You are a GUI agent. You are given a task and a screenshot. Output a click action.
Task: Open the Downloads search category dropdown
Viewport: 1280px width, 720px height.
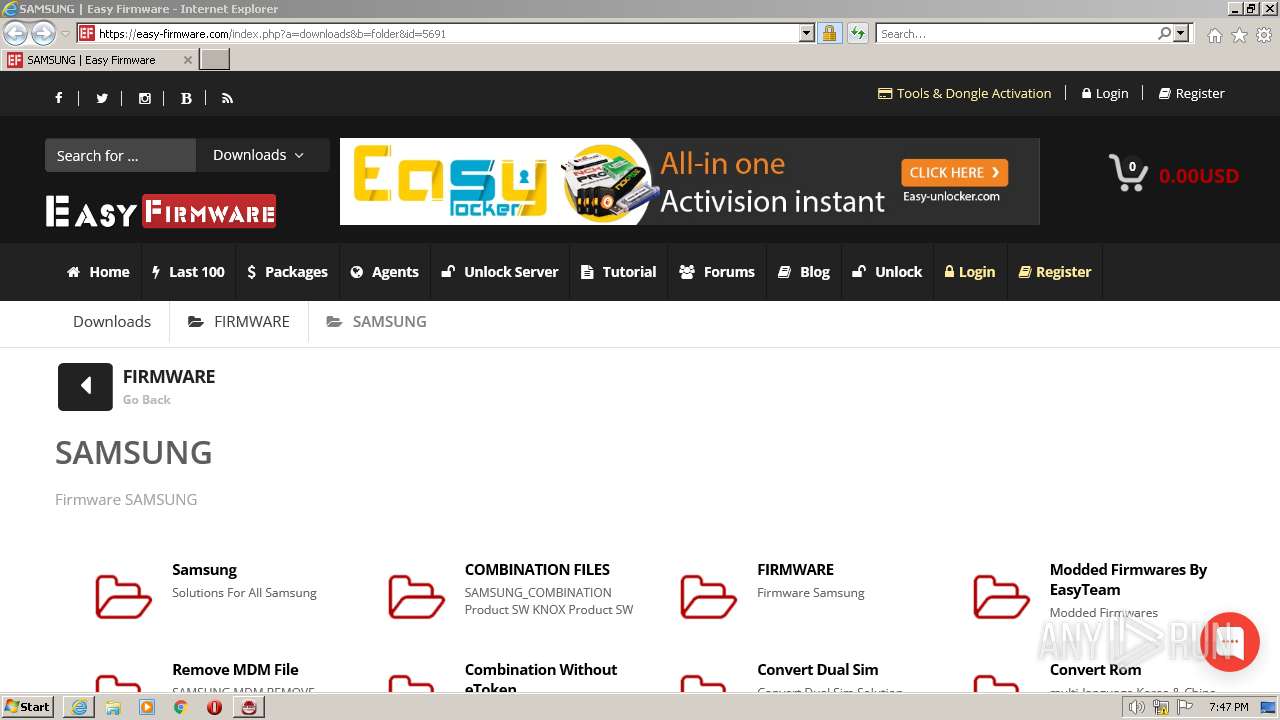(x=262, y=155)
